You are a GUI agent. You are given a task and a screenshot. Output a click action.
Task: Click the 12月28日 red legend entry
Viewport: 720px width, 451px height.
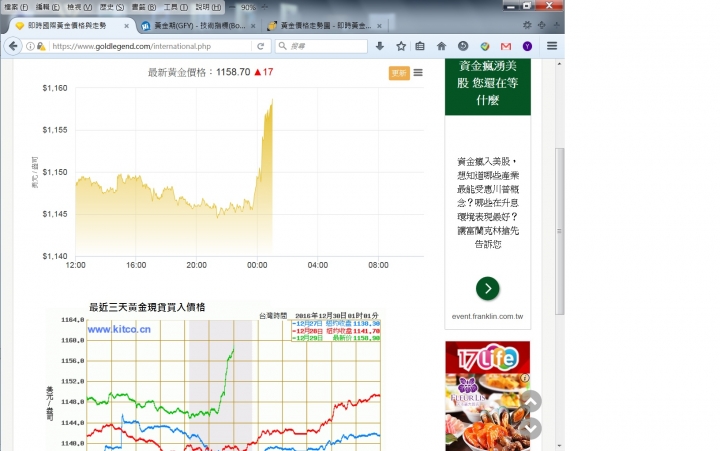(336, 331)
